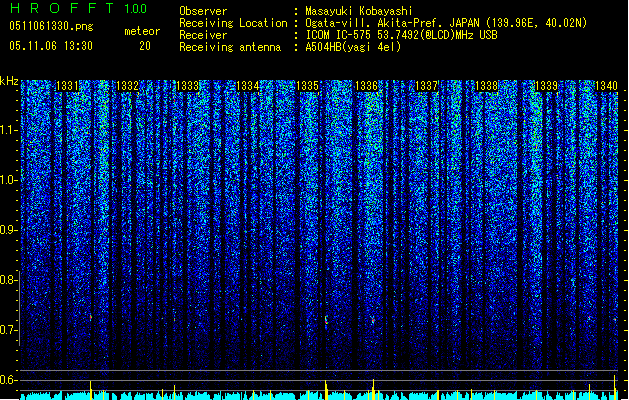629x400 pixels.
Task: Click the 1340 time marker
Action: (x=606, y=86)
